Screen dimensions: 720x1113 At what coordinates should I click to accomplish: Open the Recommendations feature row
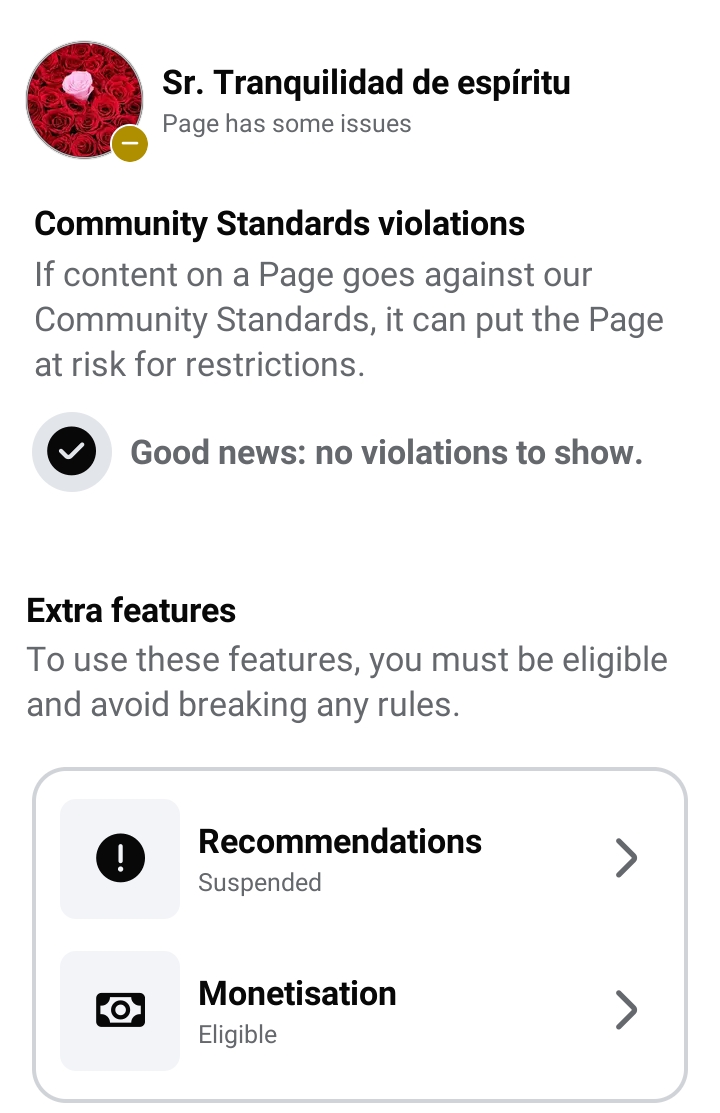tap(359, 859)
